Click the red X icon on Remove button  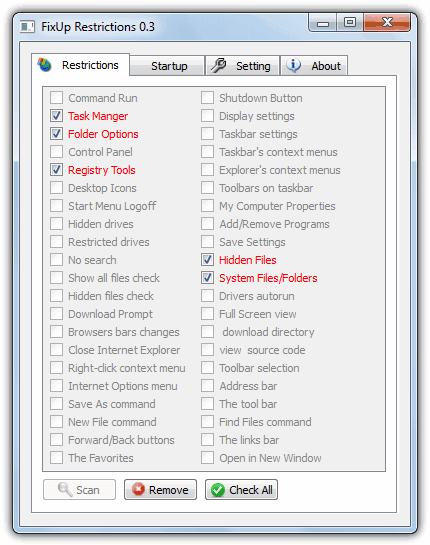pyautogui.click(x=138, y=489)
